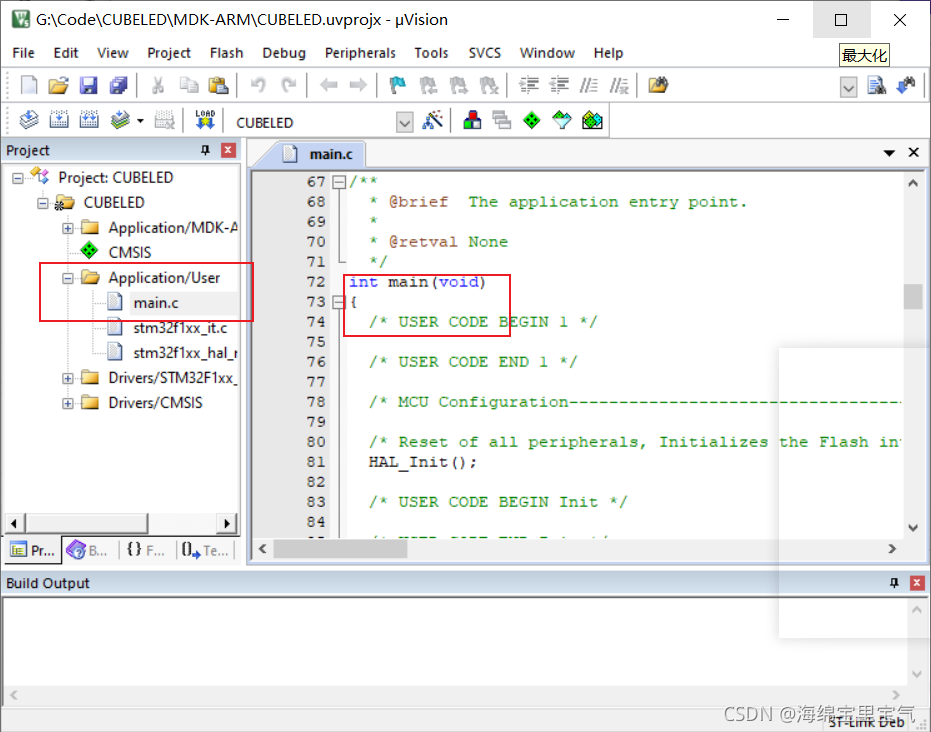Navigate forward with the right arrow icon
The height and width of the screenshot is (732, 931).
(x=358, y=85)
